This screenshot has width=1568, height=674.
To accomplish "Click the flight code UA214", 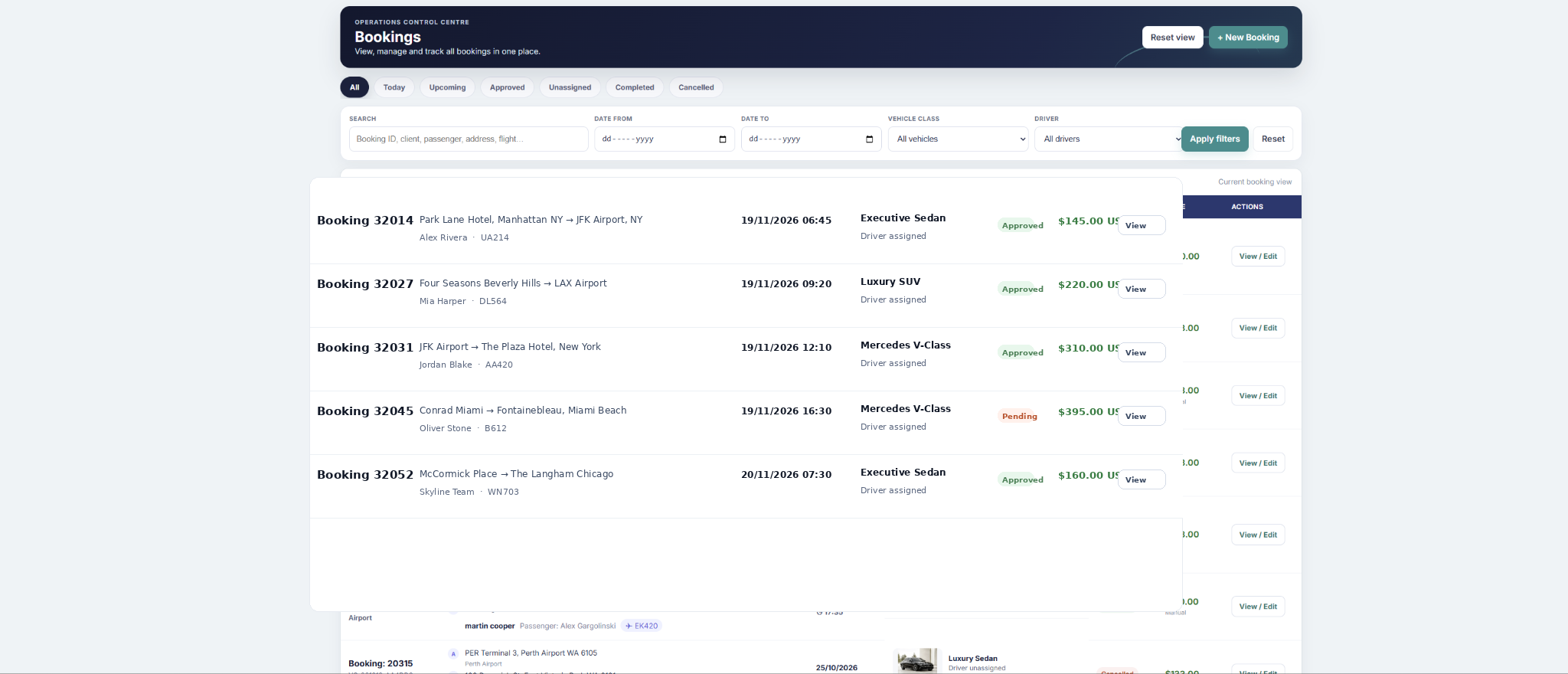I will point(495,238).
